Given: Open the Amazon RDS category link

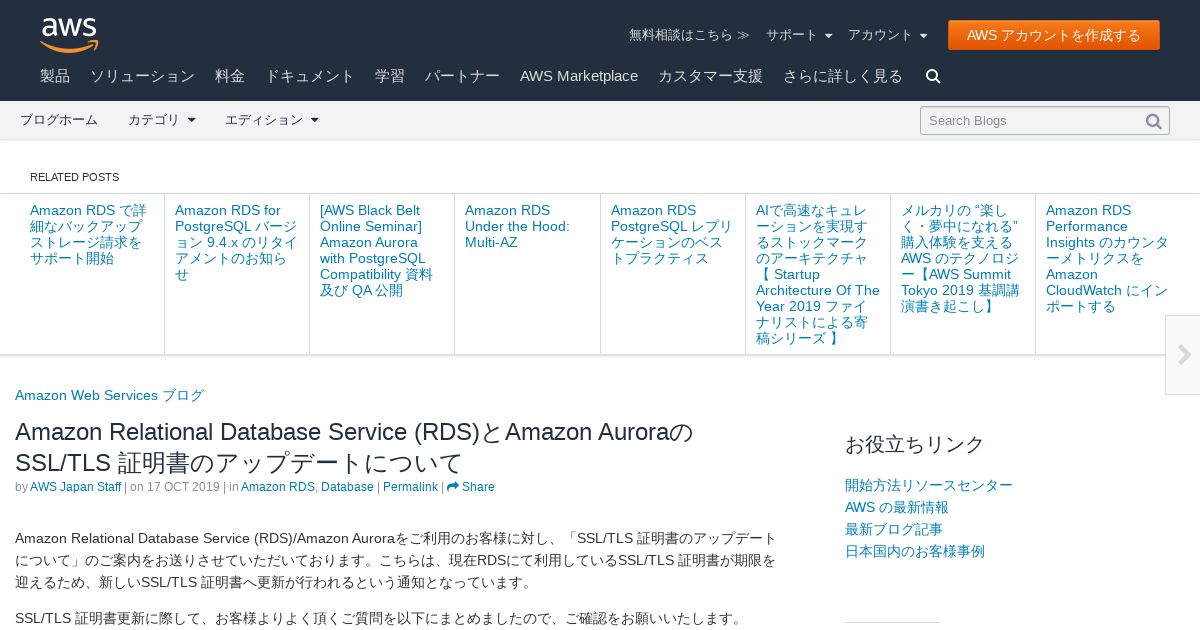Looking at the screenshot, I should (x=278, y=487).
